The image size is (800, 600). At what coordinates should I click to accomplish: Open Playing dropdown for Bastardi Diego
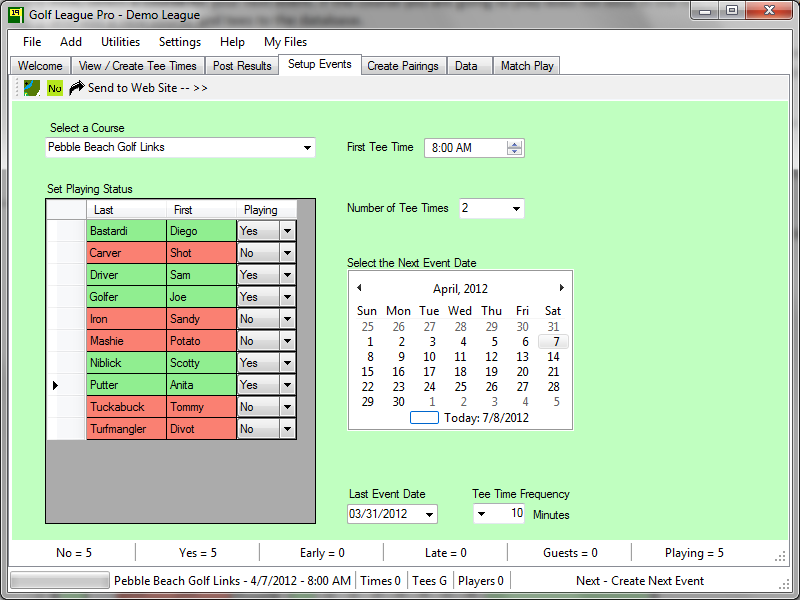click(x=287, y=231)
